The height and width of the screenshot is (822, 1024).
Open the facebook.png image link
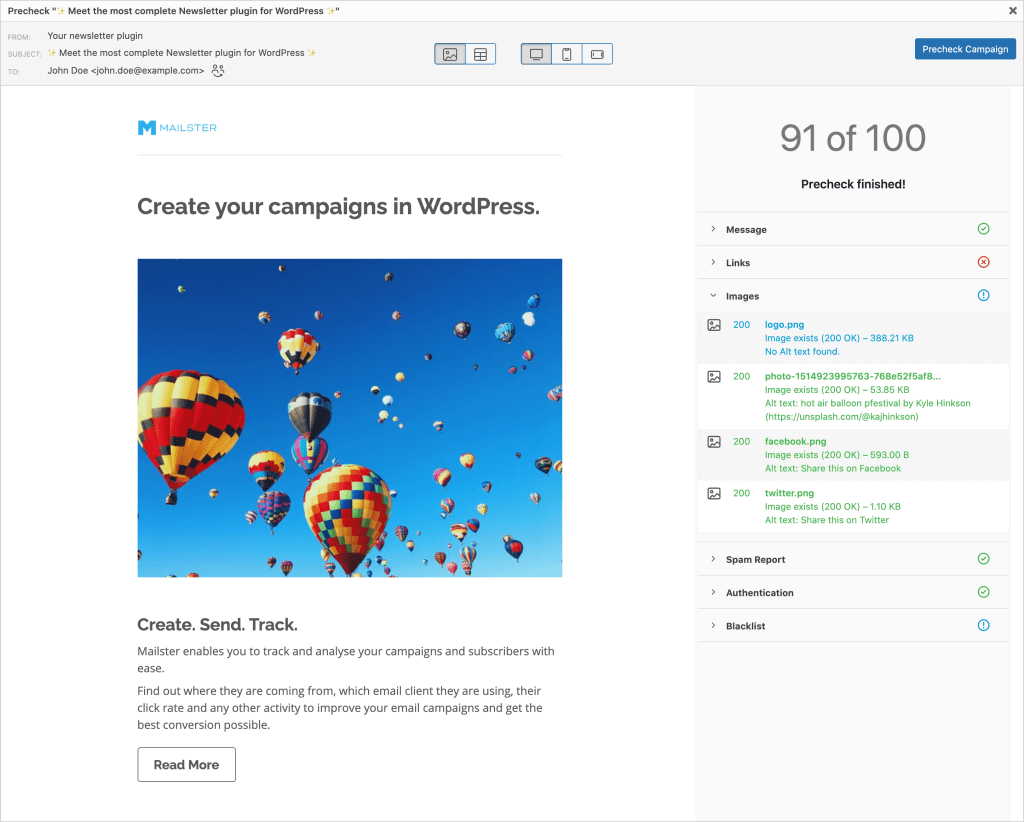795,441
